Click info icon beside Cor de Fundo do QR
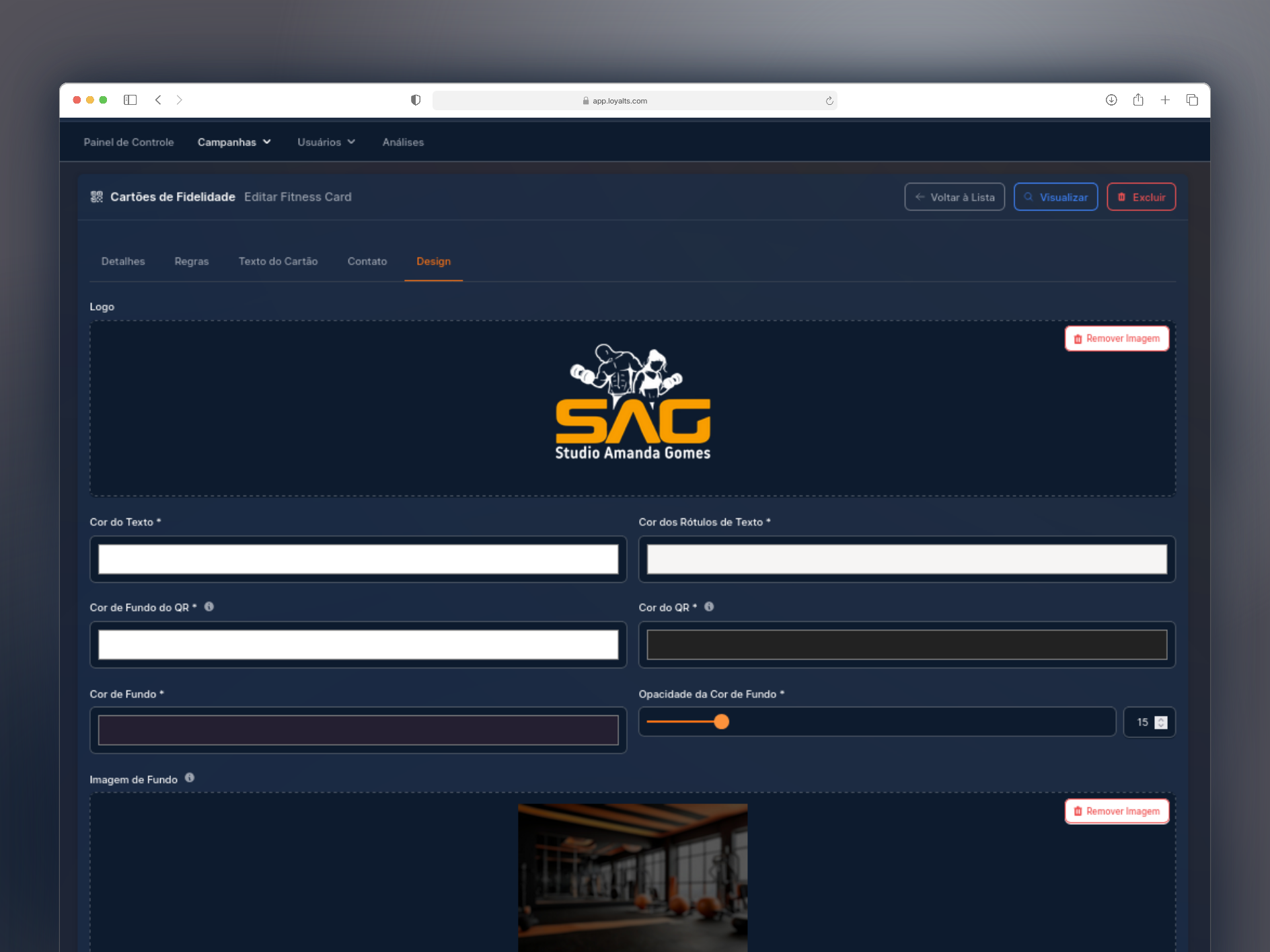The width and height of the screenshot is (1270, 952). [209, 607]
